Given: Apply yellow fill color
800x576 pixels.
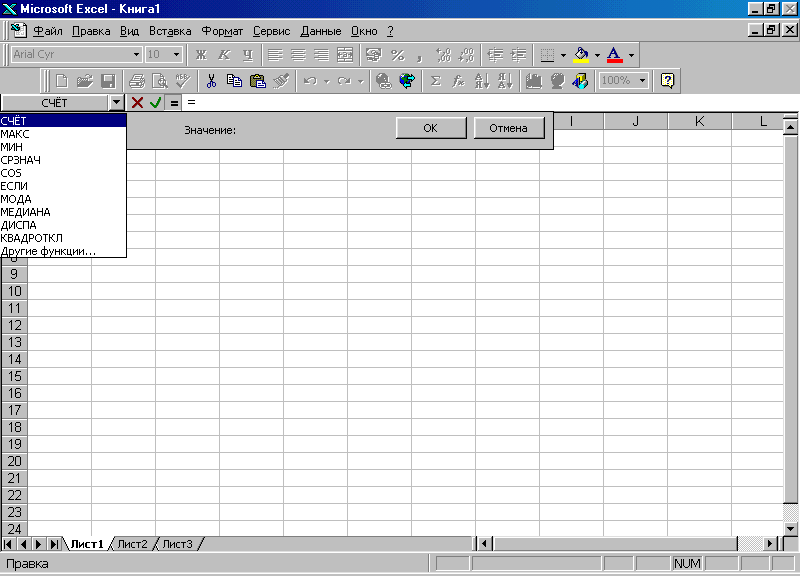Looking at the screenshot, I should click(581, 55).
